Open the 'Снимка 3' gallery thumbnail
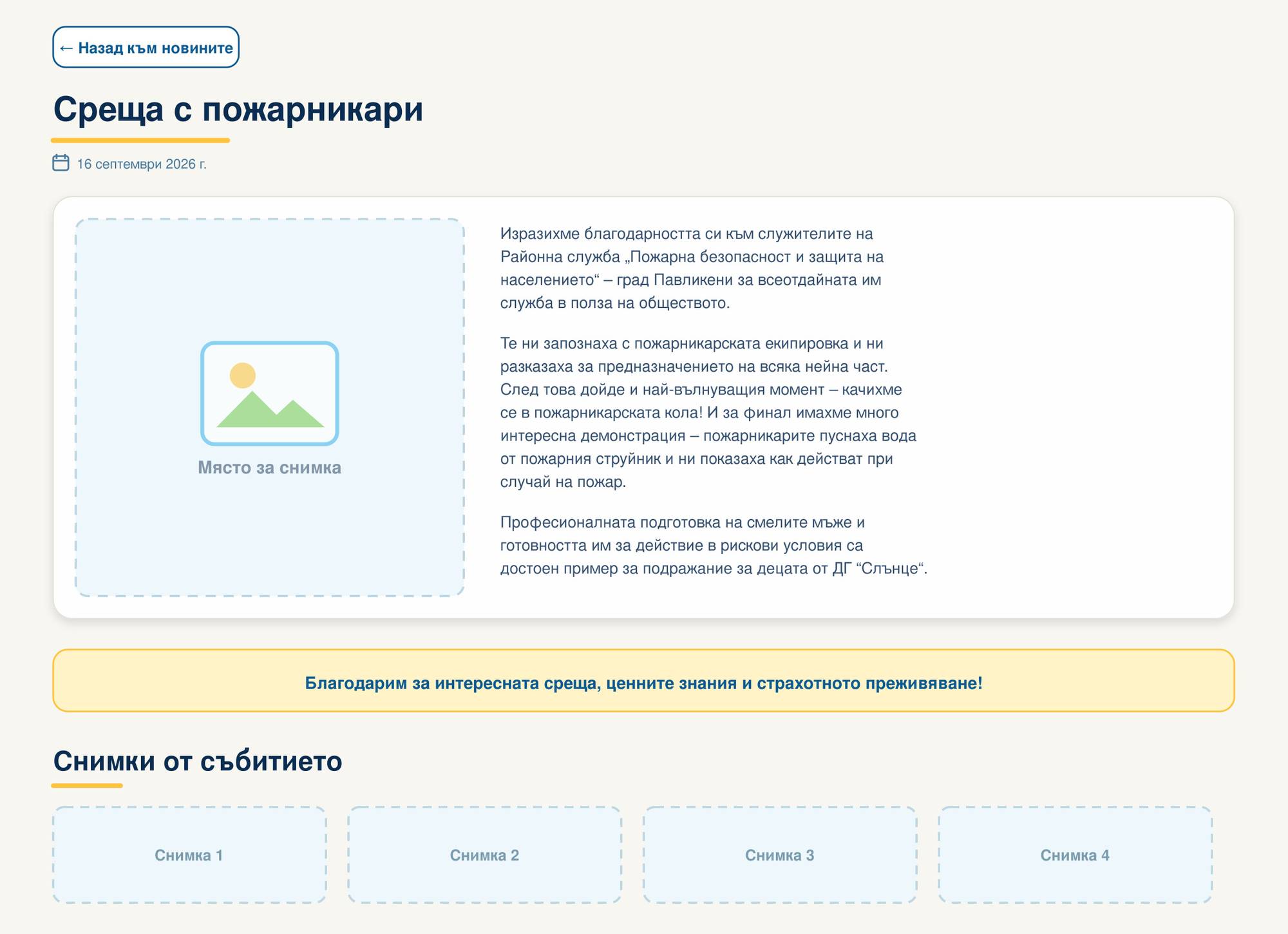The image size is (1288, 934). [780, 855]
